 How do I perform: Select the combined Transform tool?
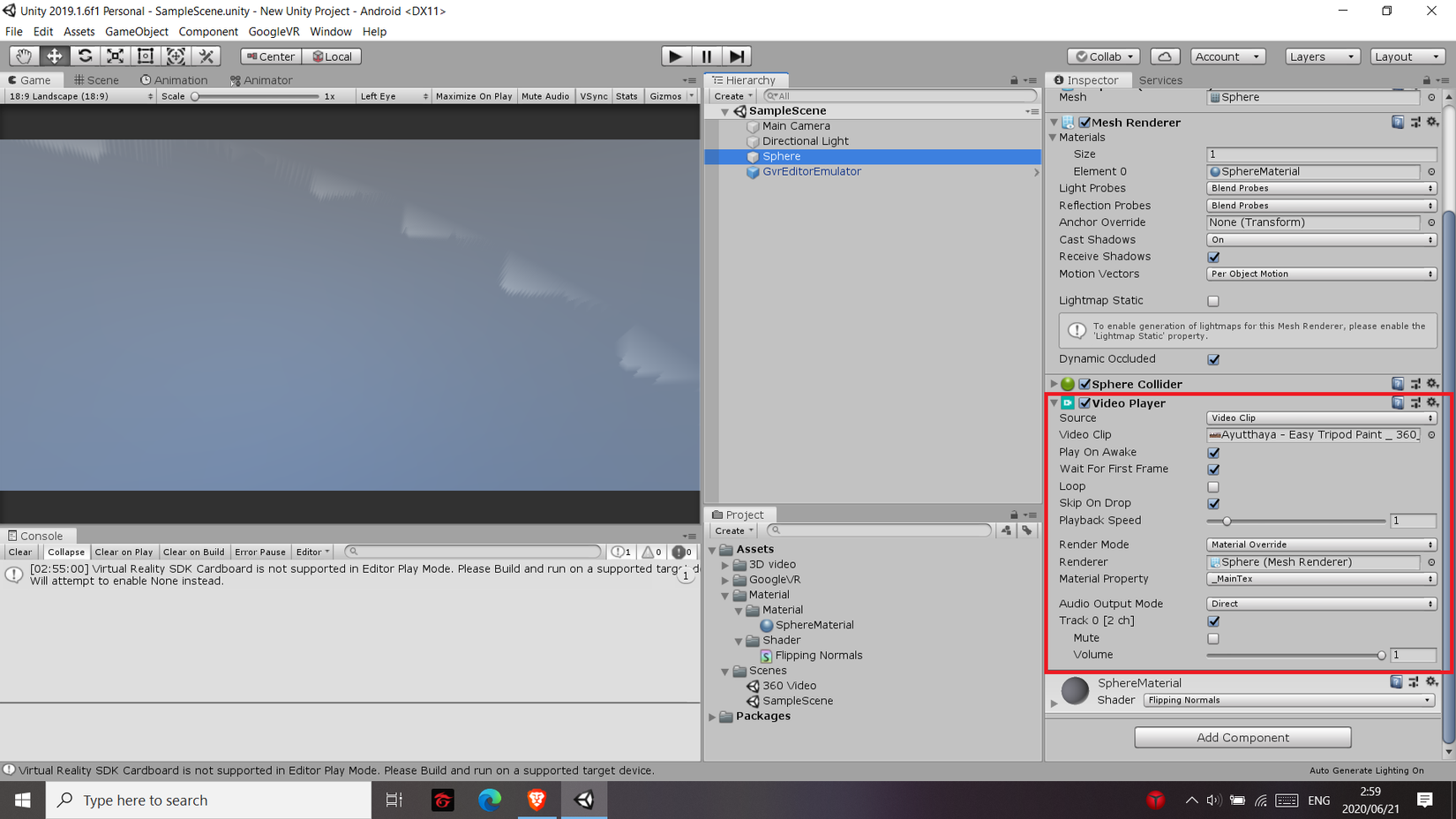tap(176, 56)
